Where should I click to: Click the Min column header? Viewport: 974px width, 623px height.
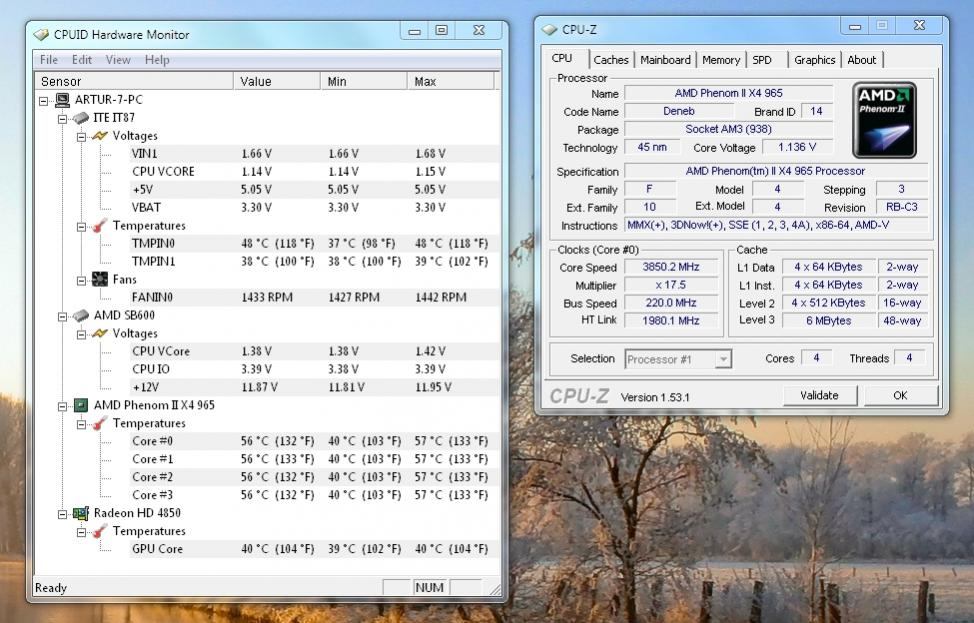[364, 81]
